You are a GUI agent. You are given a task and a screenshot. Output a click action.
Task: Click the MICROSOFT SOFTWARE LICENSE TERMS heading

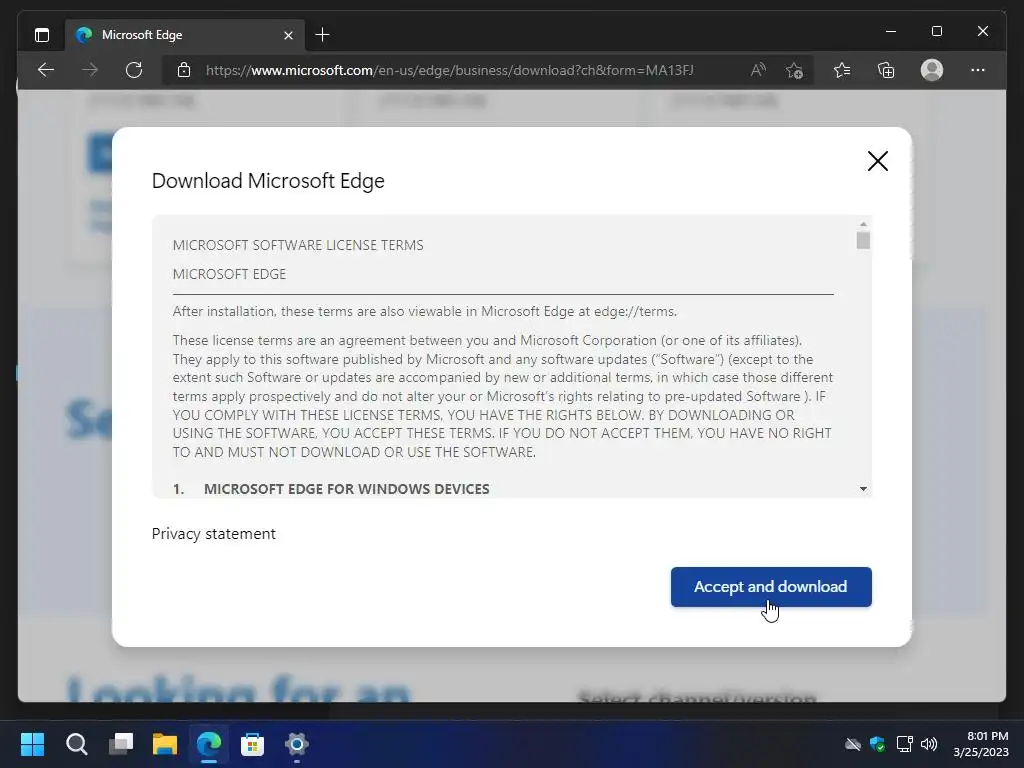pos(298,245)
